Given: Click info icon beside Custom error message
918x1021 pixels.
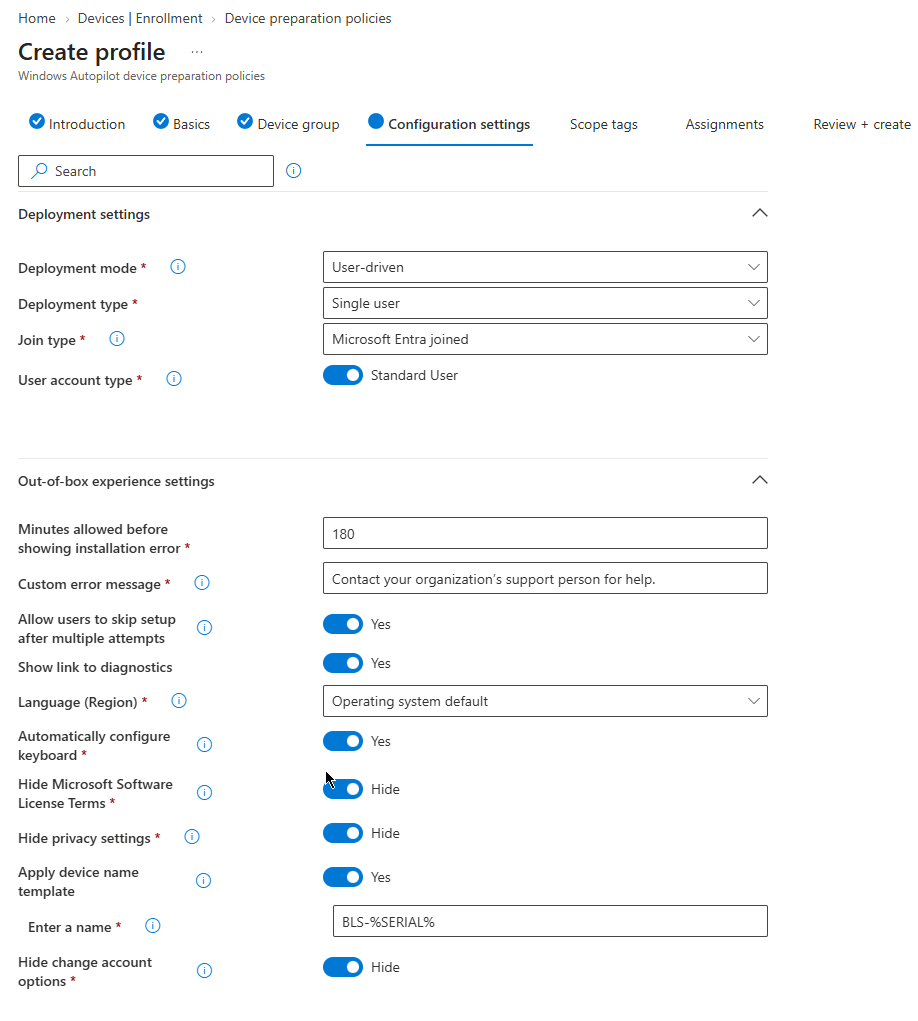Looking at the screenshot, I should click(x=202, y=583).
